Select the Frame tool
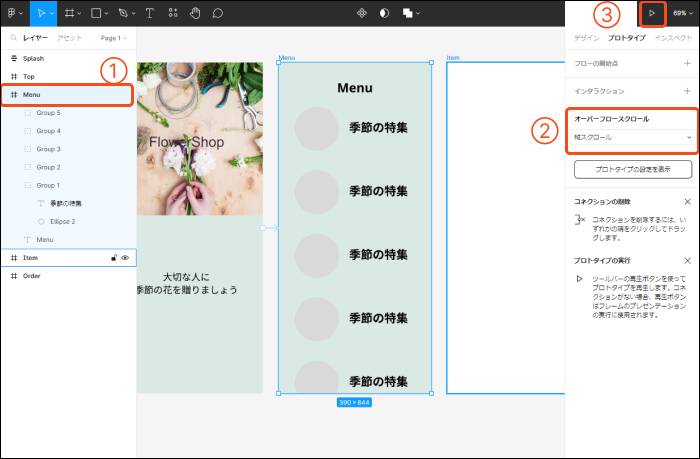 tap(70, 13)
